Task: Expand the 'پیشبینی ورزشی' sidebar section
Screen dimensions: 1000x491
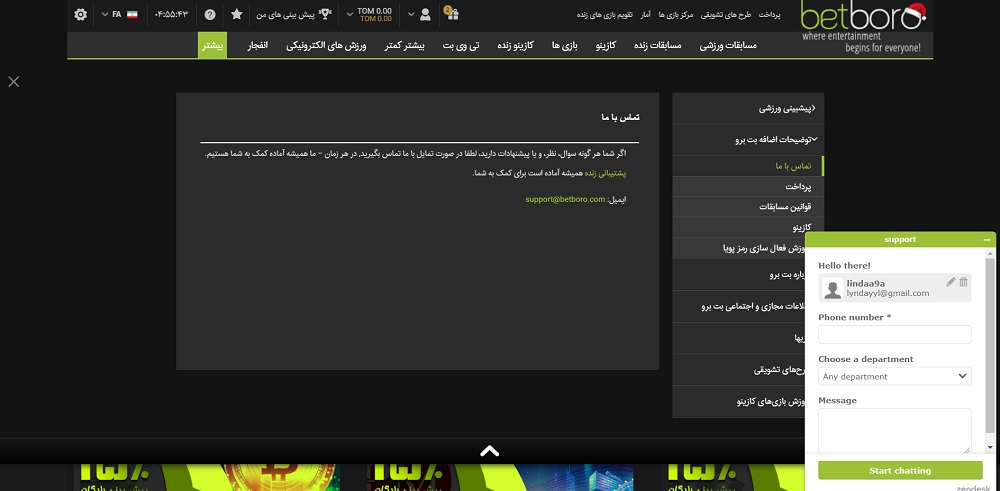Action: [748, 108]
